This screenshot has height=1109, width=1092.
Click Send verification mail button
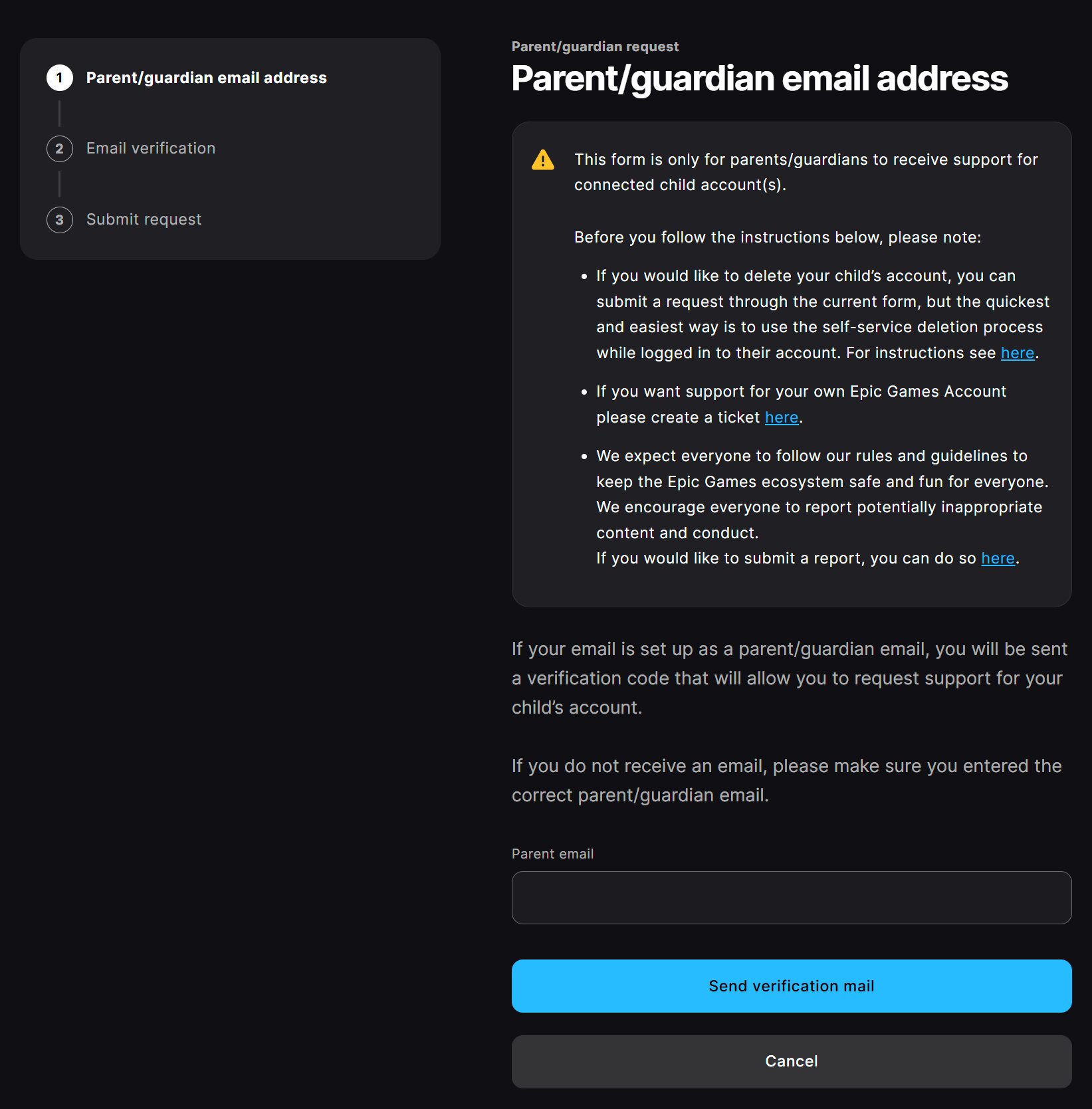click(792, 986)
